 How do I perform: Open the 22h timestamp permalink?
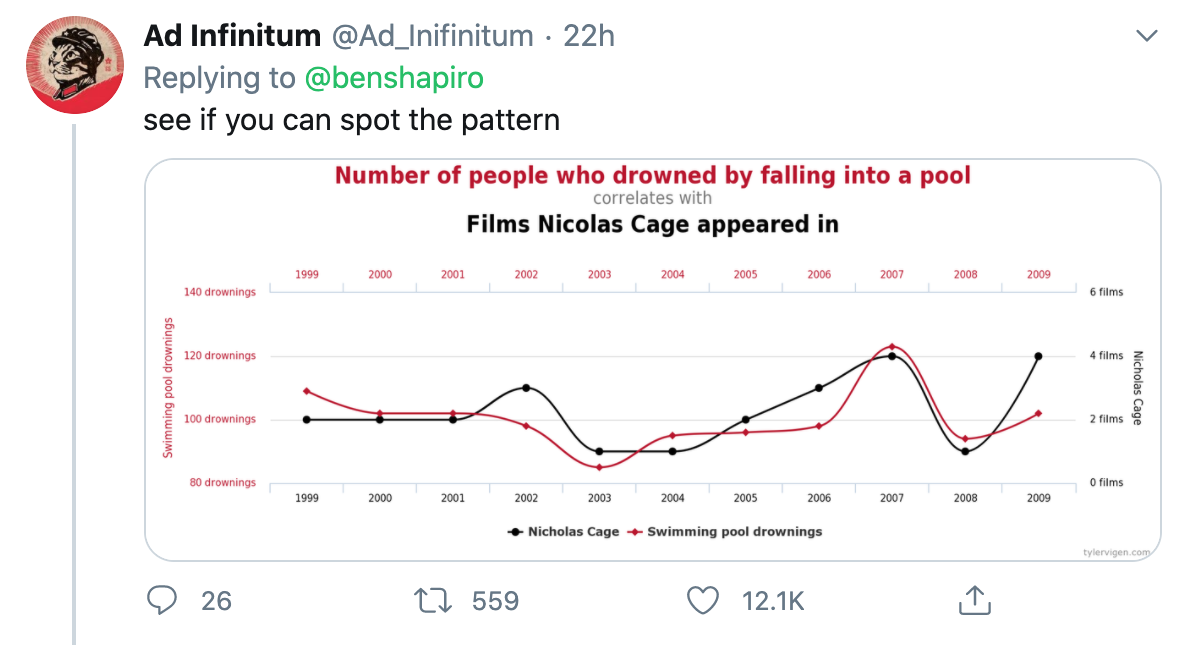pyautogui.click(x=589, y=36)
